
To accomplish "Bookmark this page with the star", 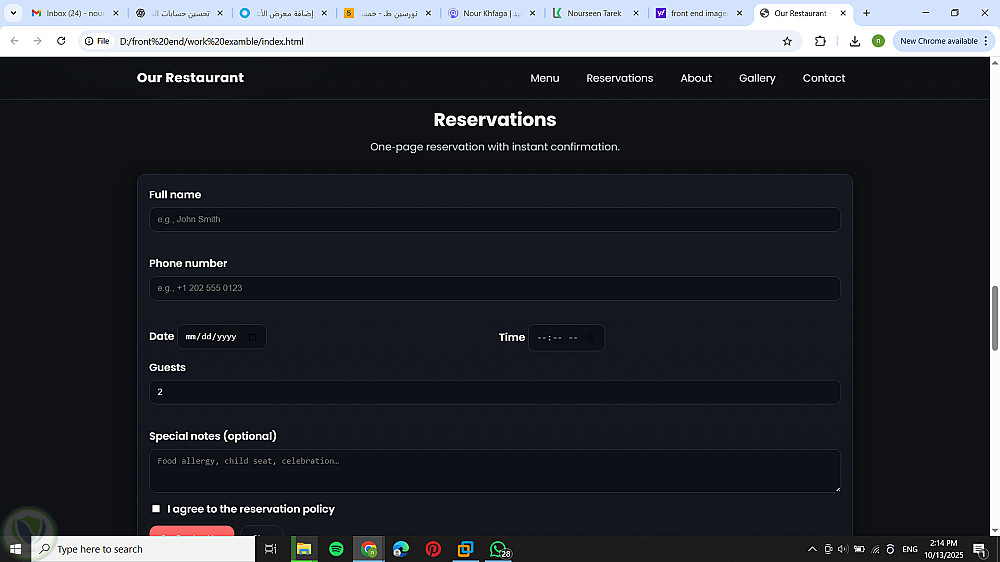I will point(787,41).
